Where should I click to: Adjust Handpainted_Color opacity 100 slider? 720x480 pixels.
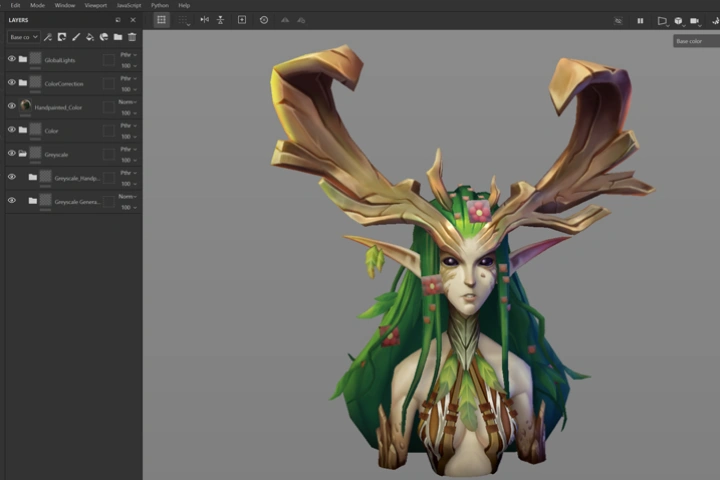(x=129, y=113)
